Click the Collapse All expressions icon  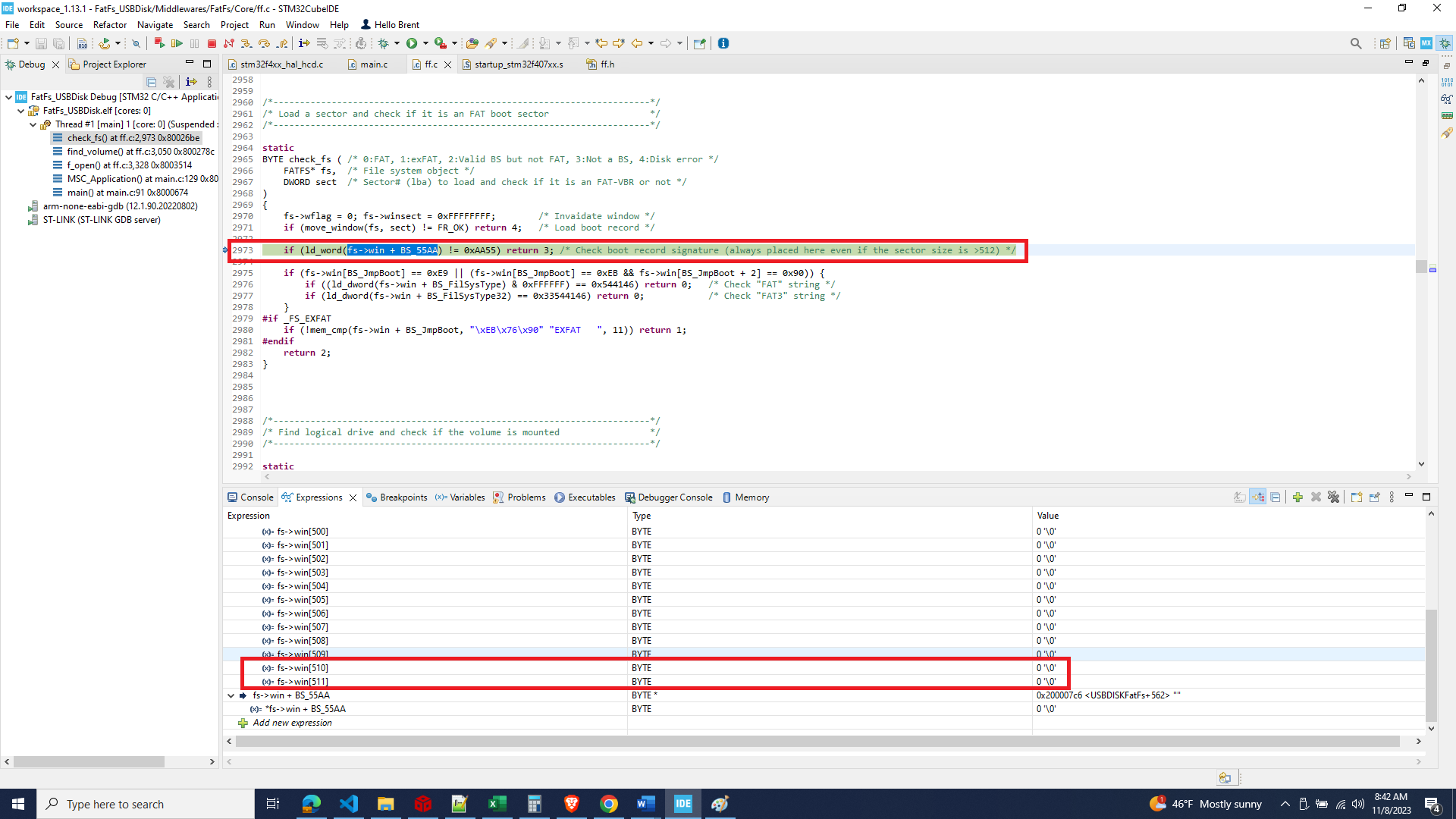tap(1276, 497)
